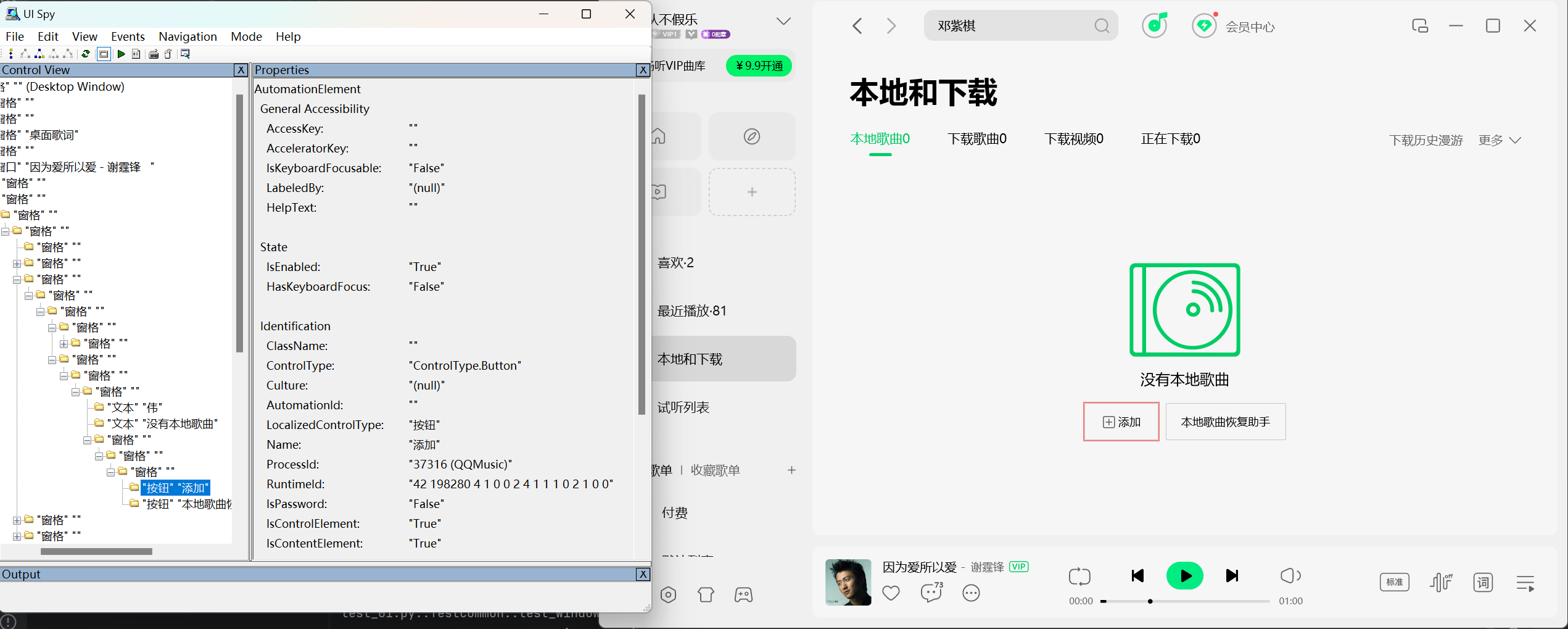The height and width of the screenshot is (629, 1568).
Task: Open View menu in UI Spy
Action: (x=85, y=36)
